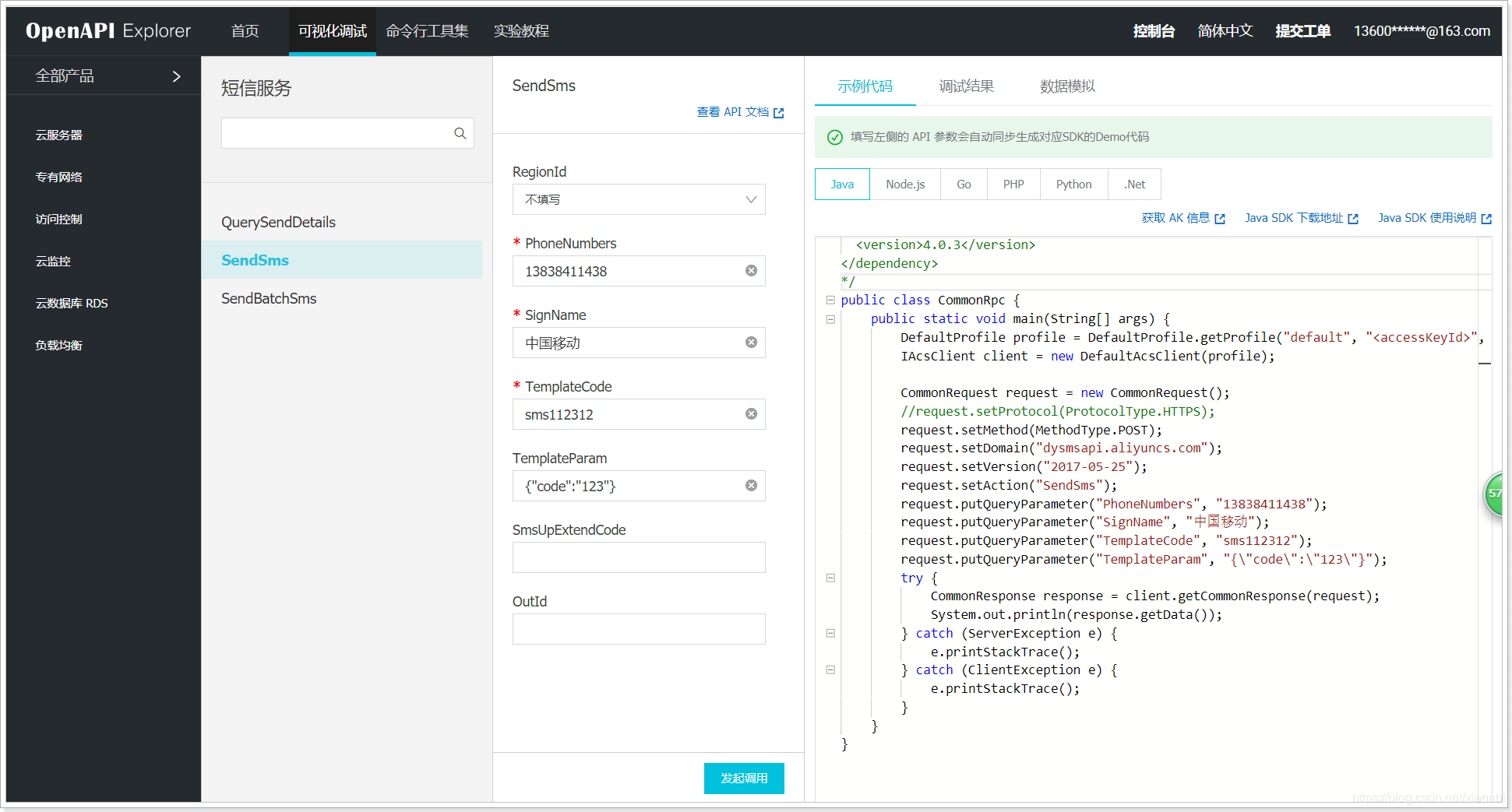Clear the TemplateParam field with its X icon

pos(751,486)
